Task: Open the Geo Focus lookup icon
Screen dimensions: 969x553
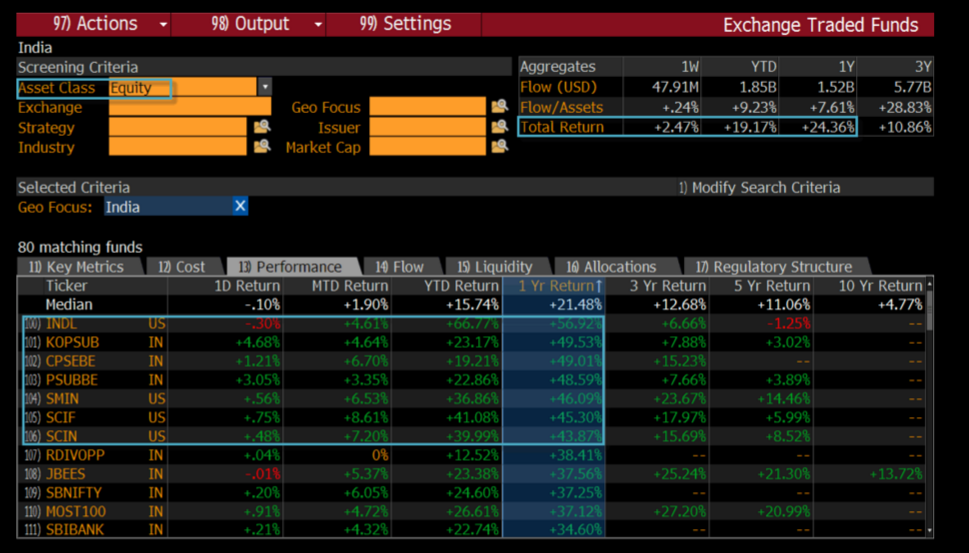Action: point(499,107)
